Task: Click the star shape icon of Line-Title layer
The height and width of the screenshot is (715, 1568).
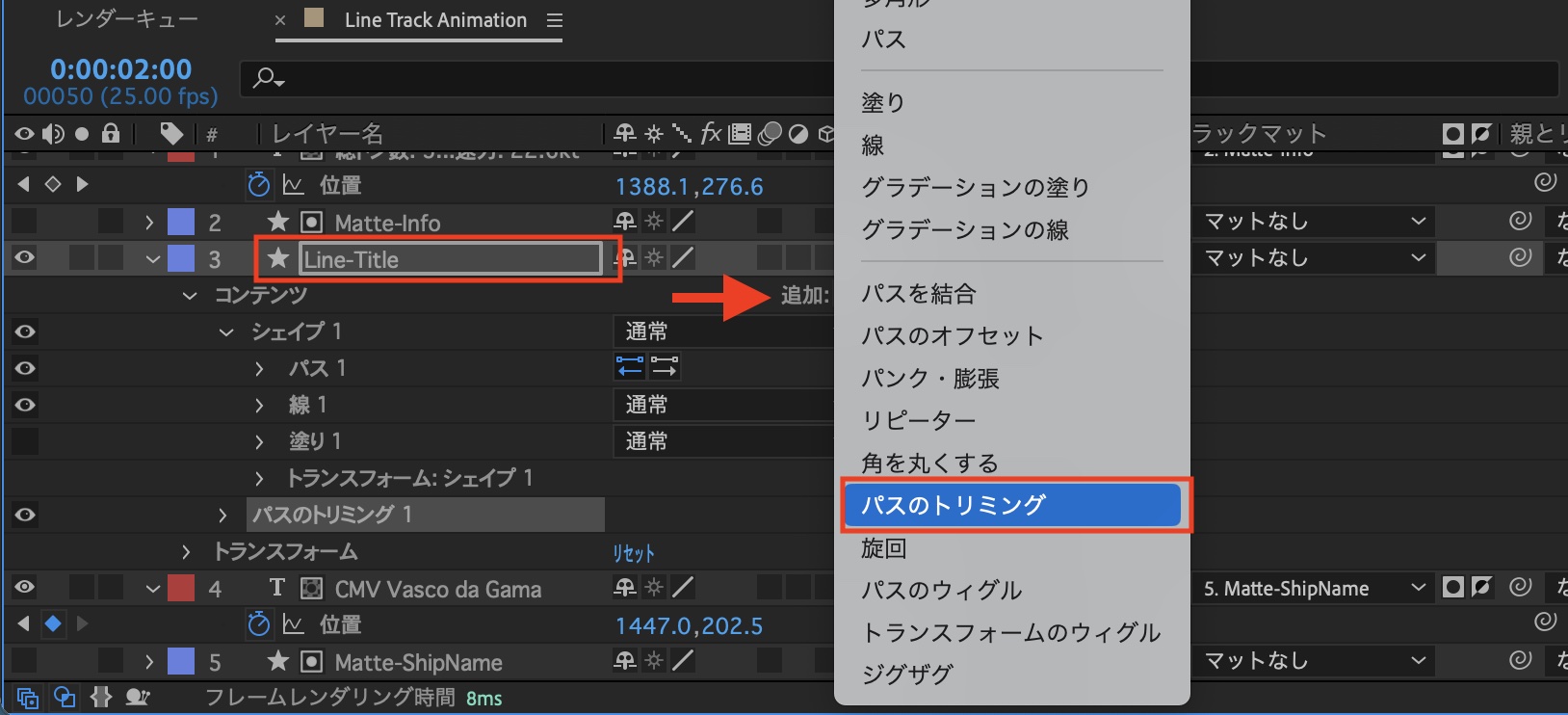Action: 278,258
